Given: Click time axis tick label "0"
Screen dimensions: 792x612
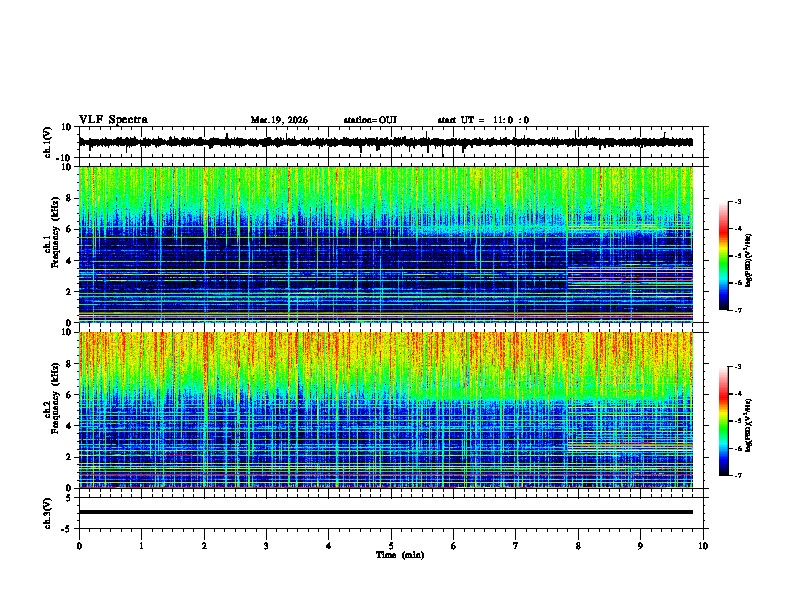Looking at the screenshot, I should (79, 546).
